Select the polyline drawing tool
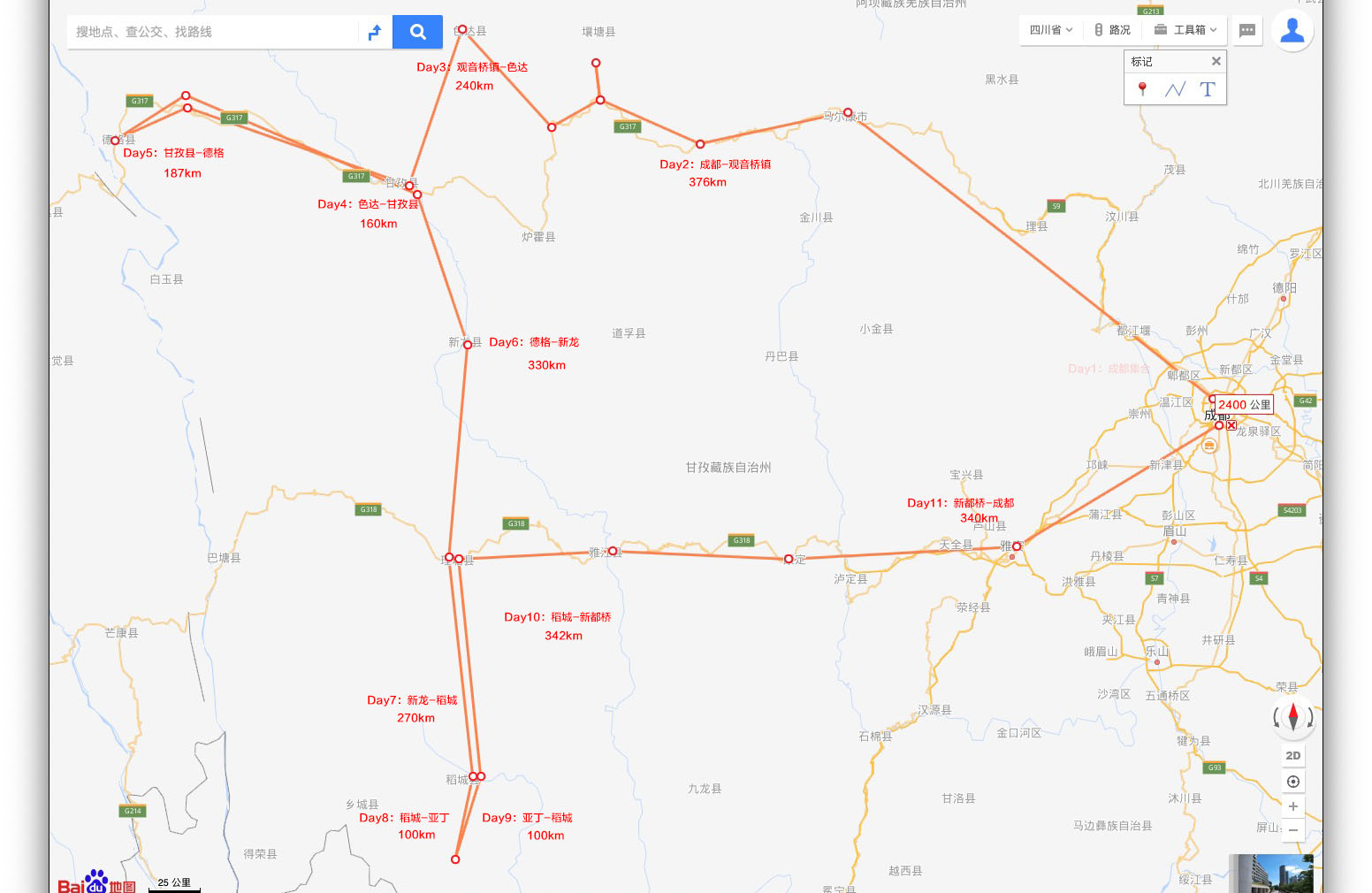Image resolution: width=1372 pixels, height=893 pixels. tap(1175, 89)
